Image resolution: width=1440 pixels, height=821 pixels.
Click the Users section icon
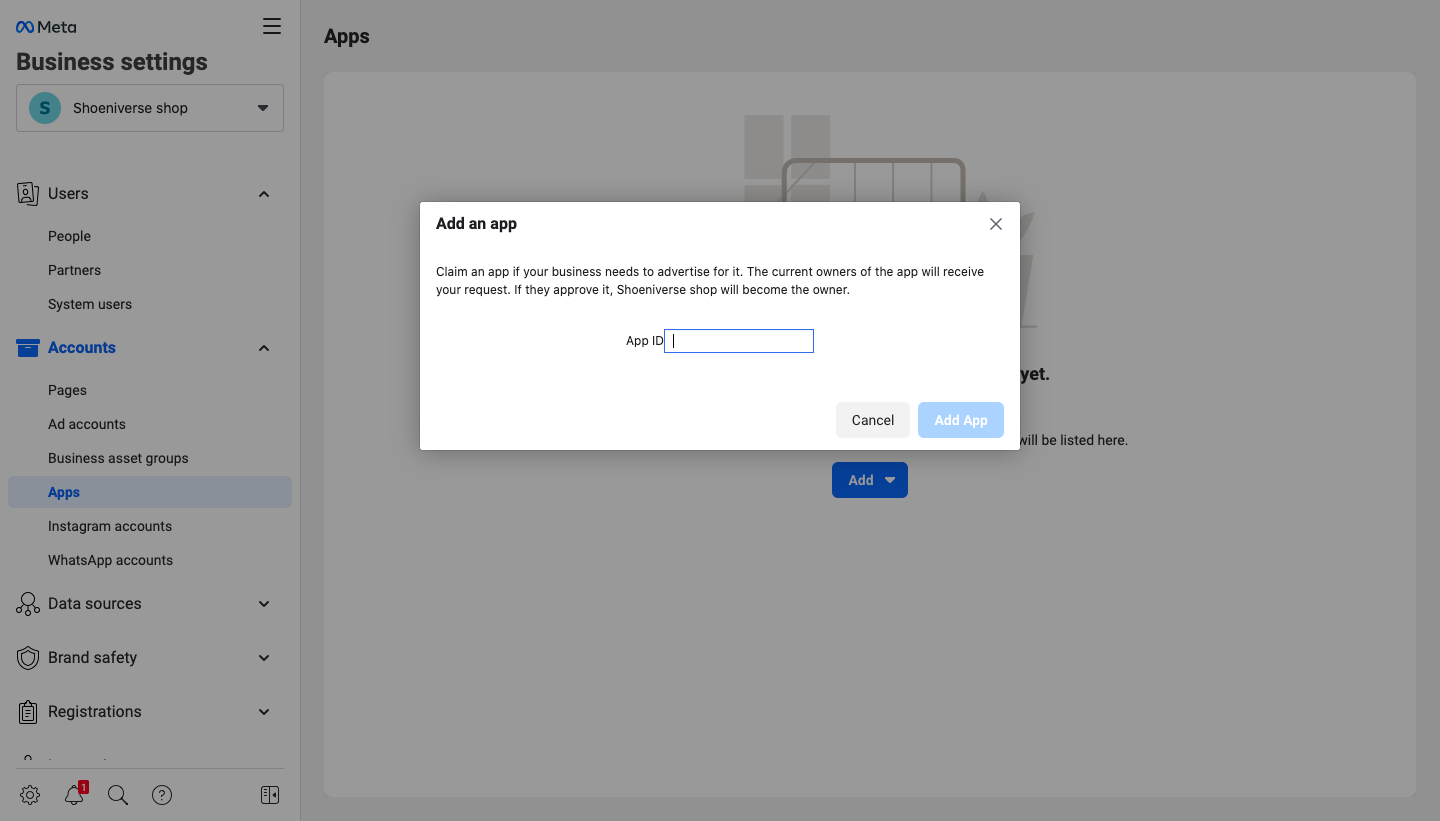click(28, 193)
